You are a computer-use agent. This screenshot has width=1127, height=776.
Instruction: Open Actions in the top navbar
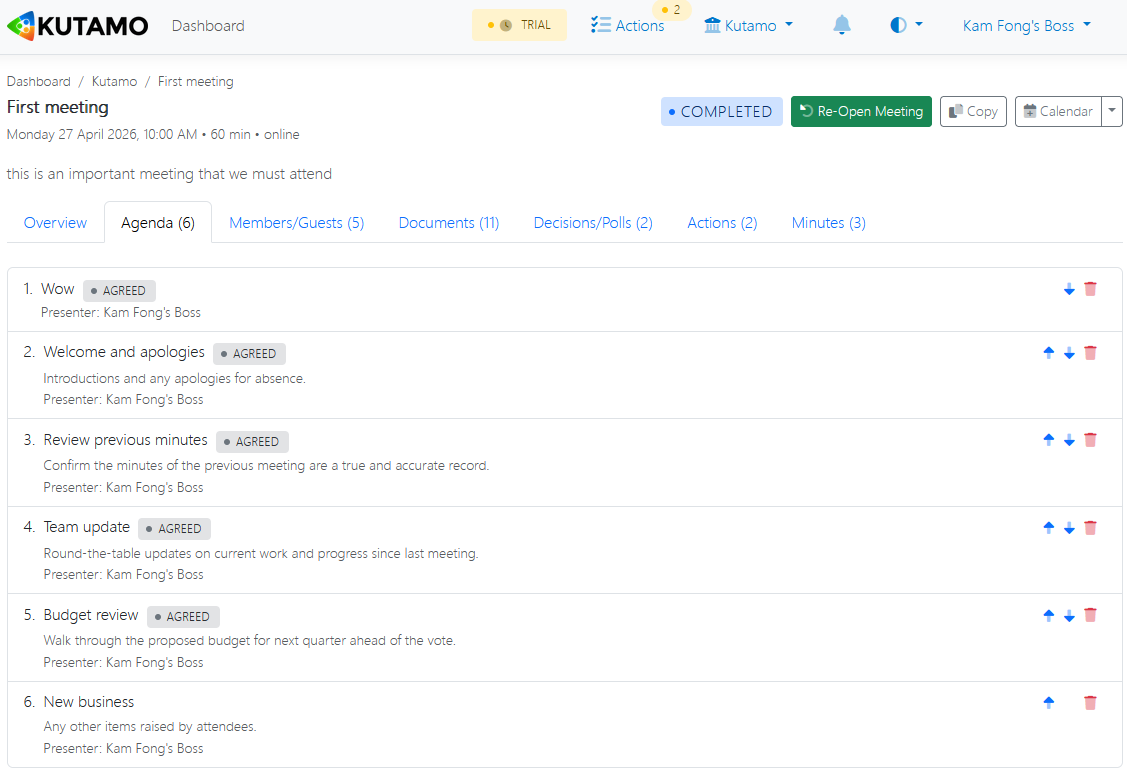click(x=627, y=25)
